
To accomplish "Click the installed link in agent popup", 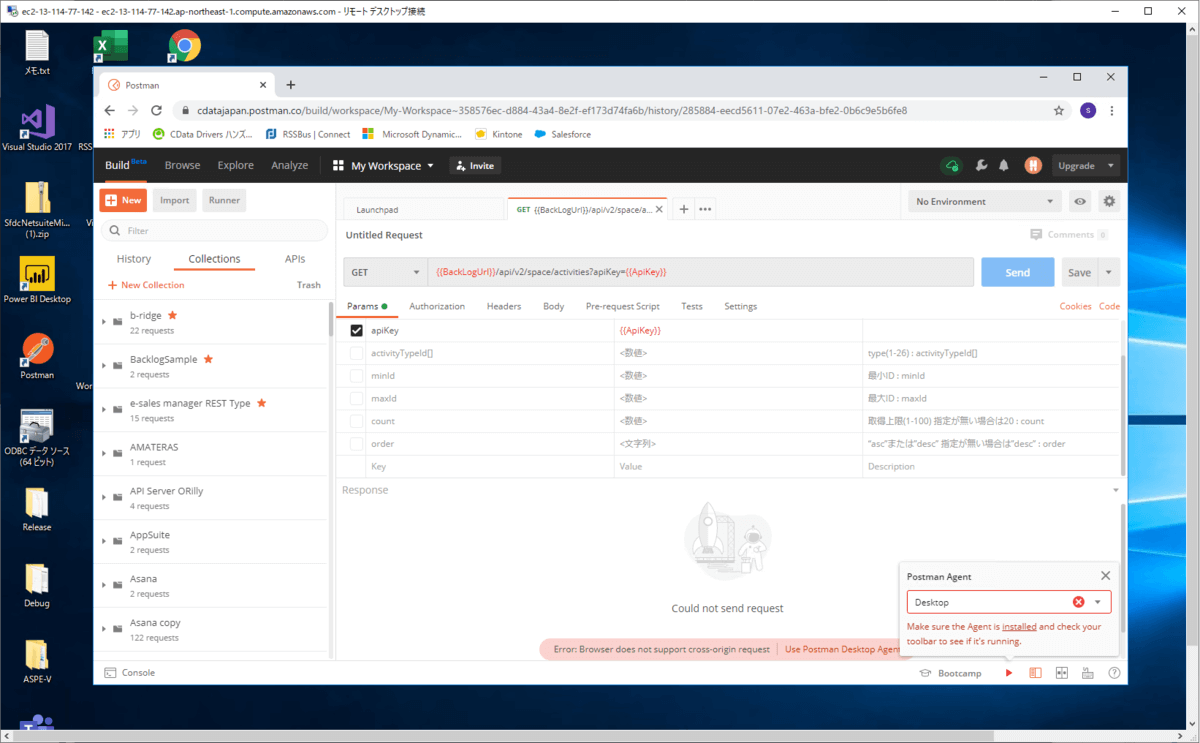I will [1019, 627].
